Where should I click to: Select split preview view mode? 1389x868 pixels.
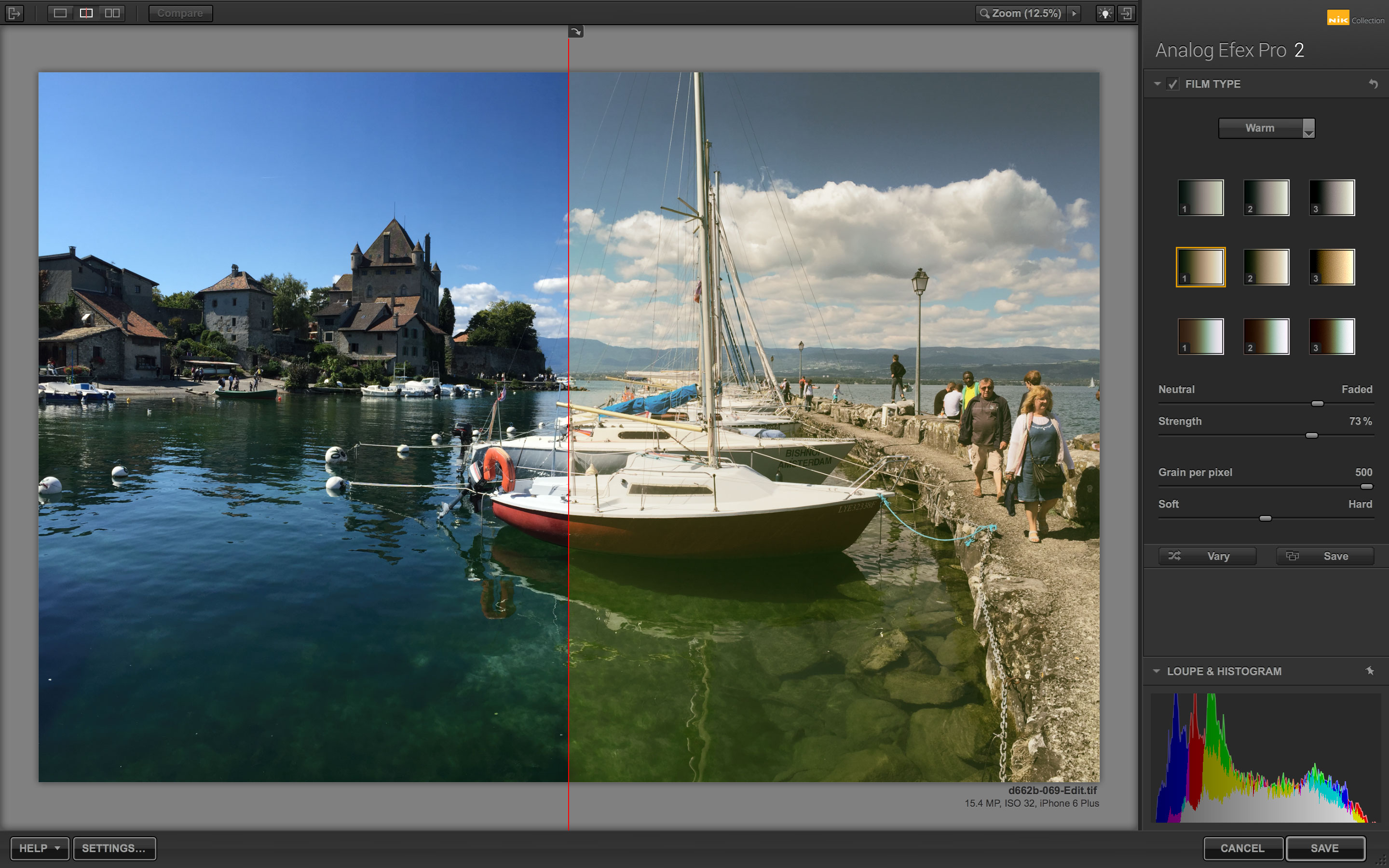[x=86, y=13]
